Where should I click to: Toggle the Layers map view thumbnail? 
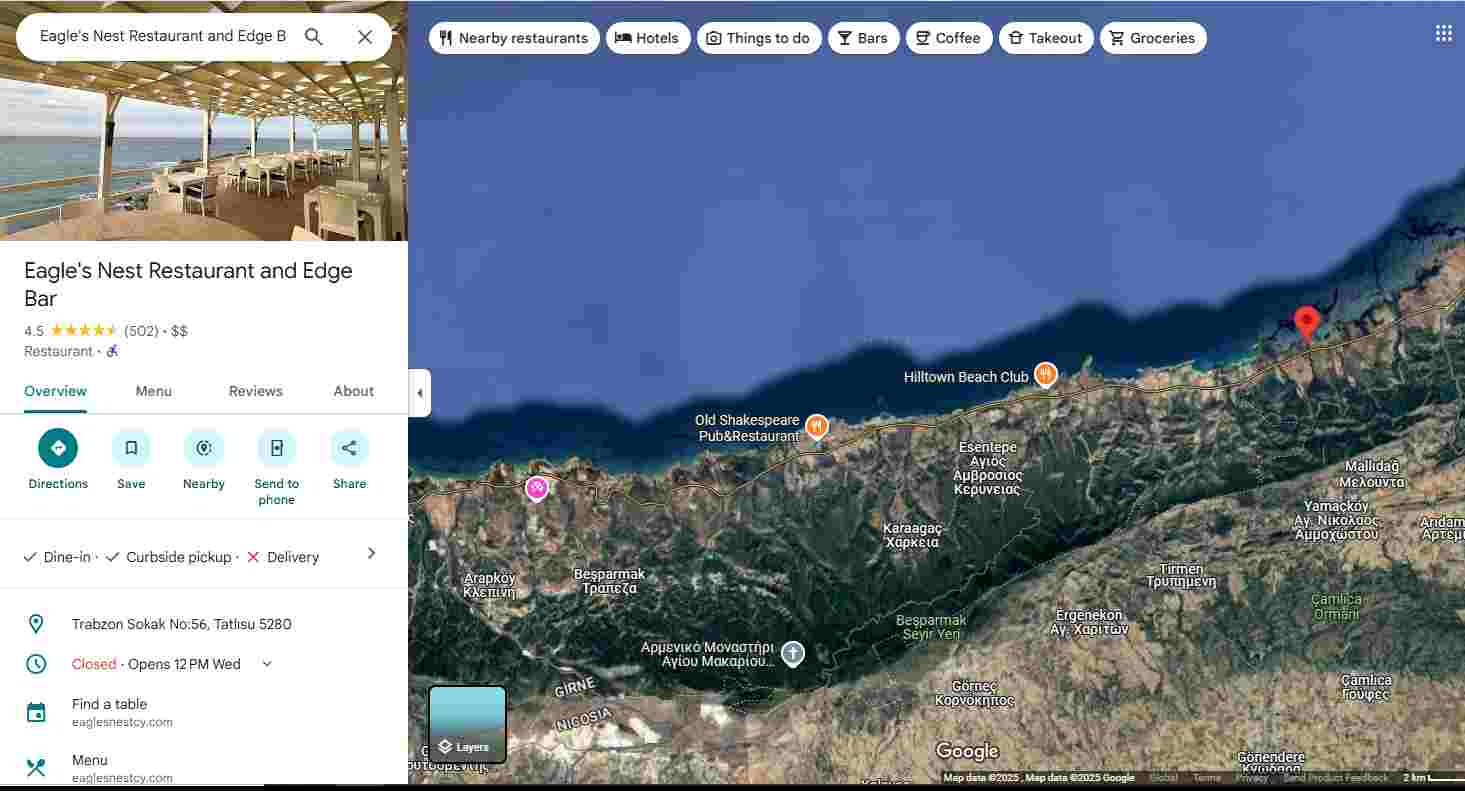(x=467, y=724)
